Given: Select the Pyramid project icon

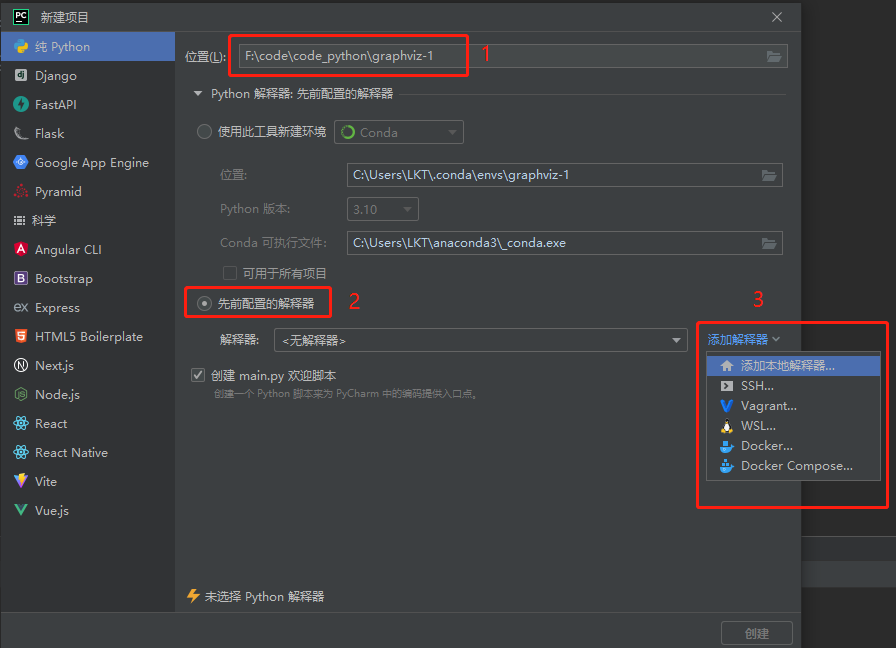Looking at the screenshot, I should [x=21, y=191].
